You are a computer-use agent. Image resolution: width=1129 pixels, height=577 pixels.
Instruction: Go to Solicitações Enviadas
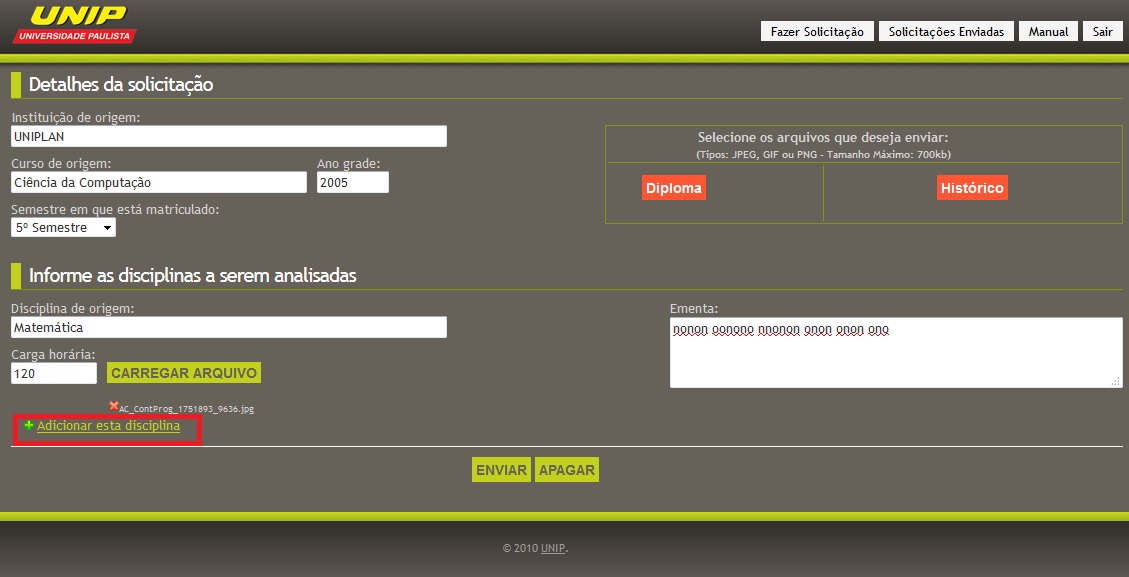point(946,32)
